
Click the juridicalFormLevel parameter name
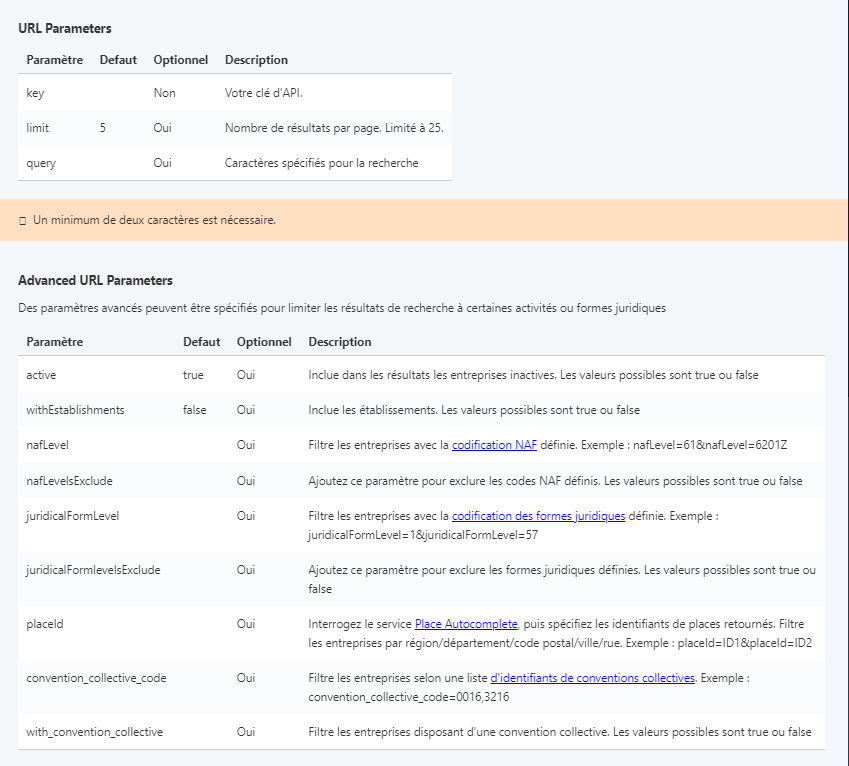(x=73, y=516)
